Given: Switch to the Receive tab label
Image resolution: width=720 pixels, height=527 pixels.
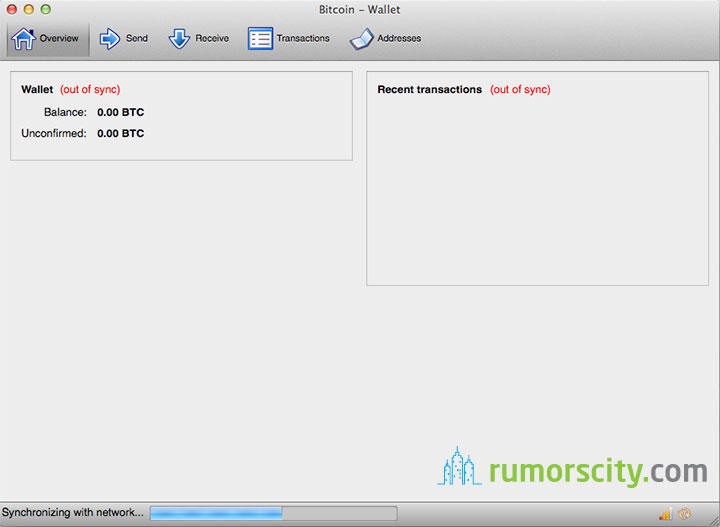Looking at the screenshot, I should click(212, 38).
